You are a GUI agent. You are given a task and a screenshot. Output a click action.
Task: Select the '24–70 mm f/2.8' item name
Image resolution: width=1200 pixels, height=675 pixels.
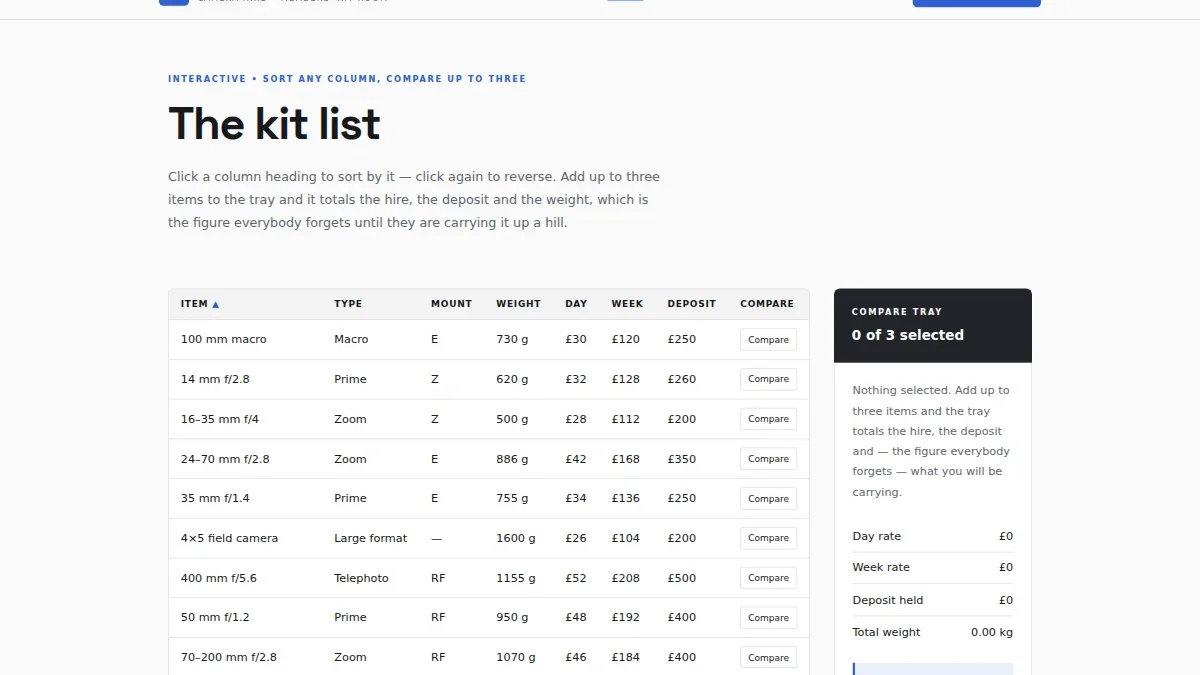(x=225, y=459)
